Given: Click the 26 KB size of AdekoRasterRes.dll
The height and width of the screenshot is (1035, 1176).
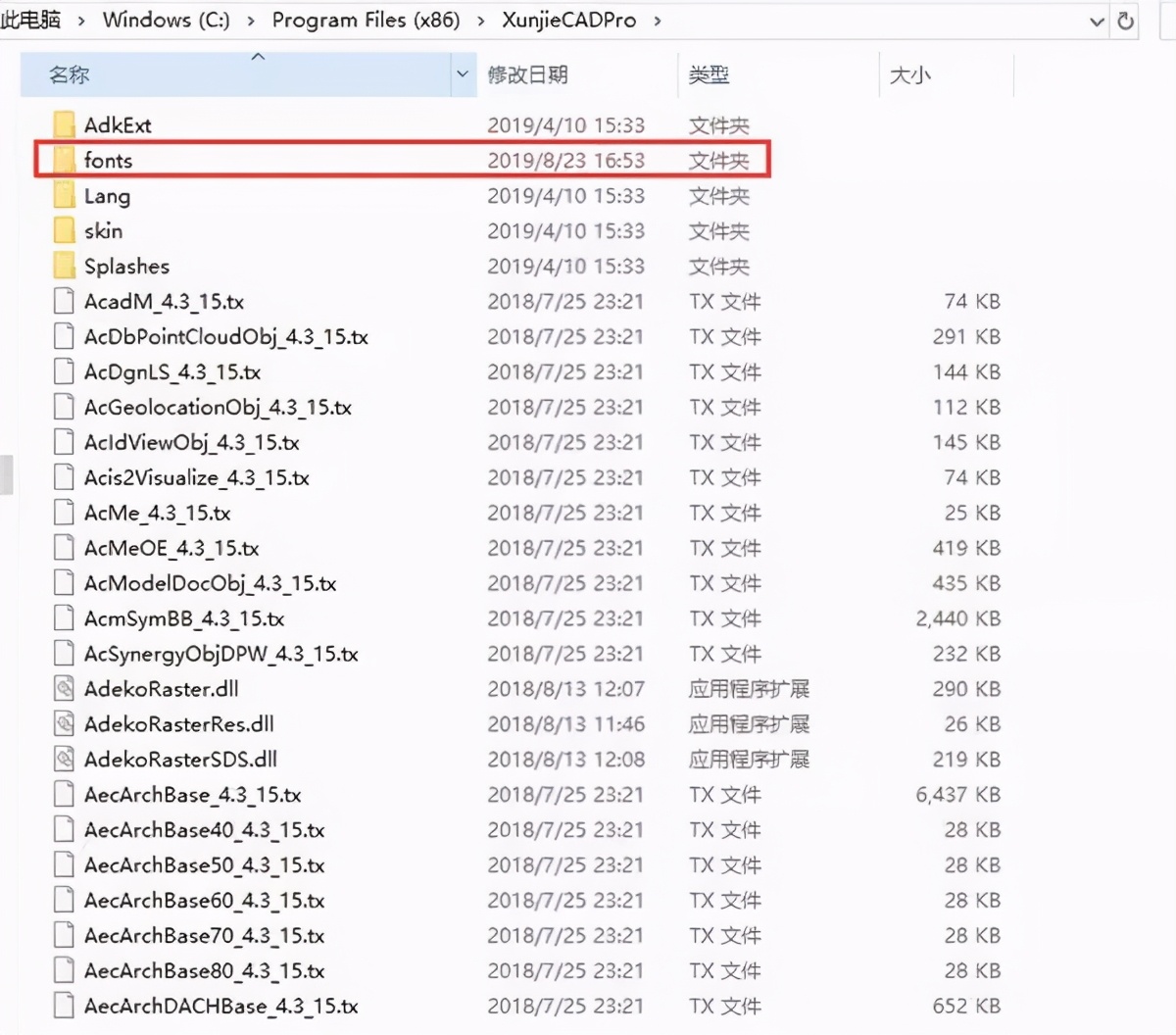Looking at the screenshot, I should click(972, 724).
